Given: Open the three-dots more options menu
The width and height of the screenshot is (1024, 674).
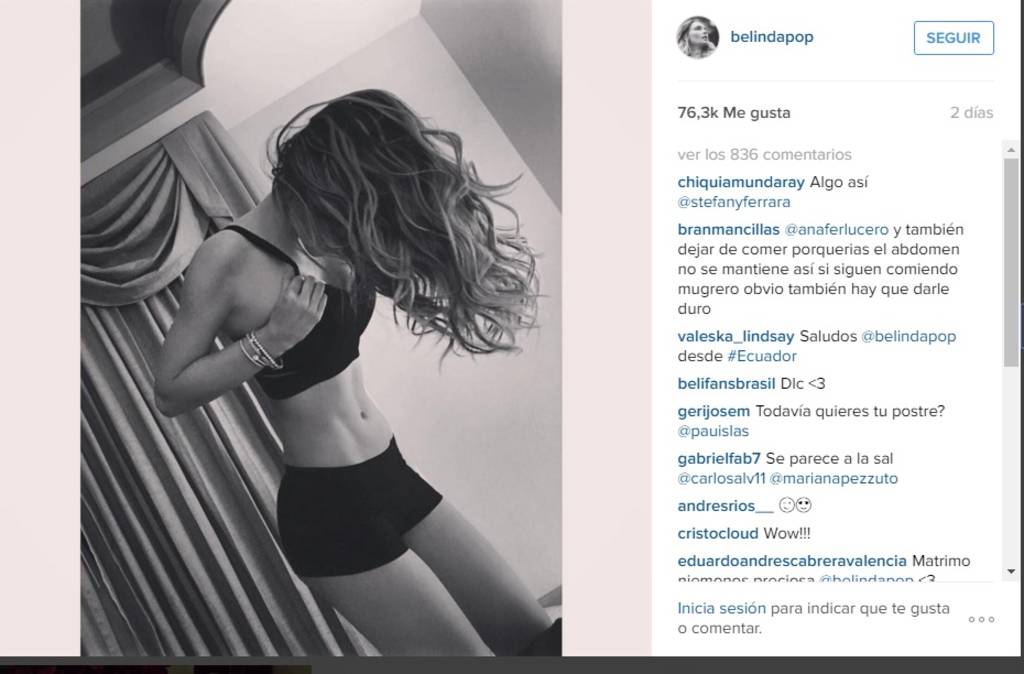Looking at the screenshot, I should (981, 619).
